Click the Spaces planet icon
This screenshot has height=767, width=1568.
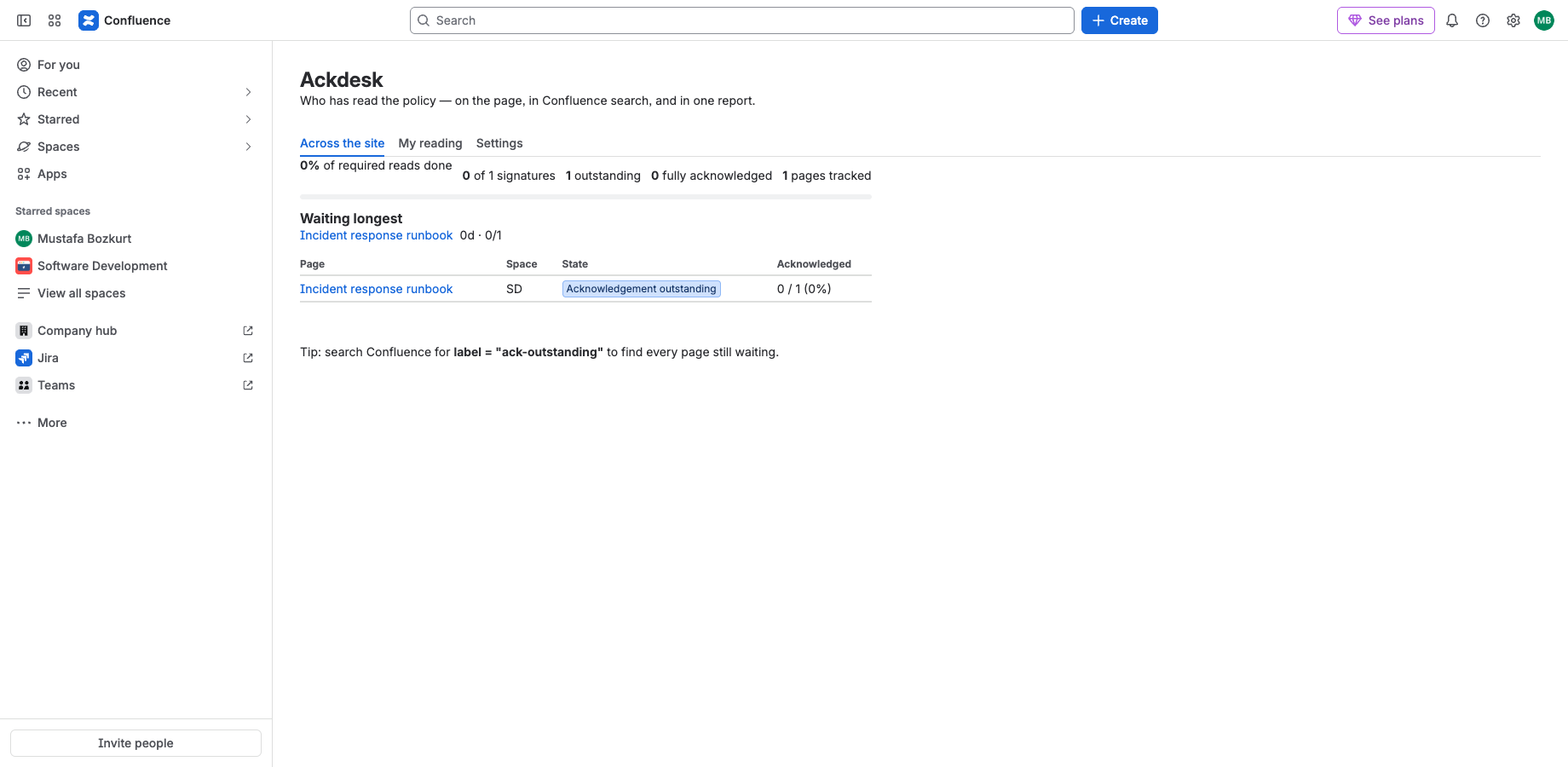point(24,147)
